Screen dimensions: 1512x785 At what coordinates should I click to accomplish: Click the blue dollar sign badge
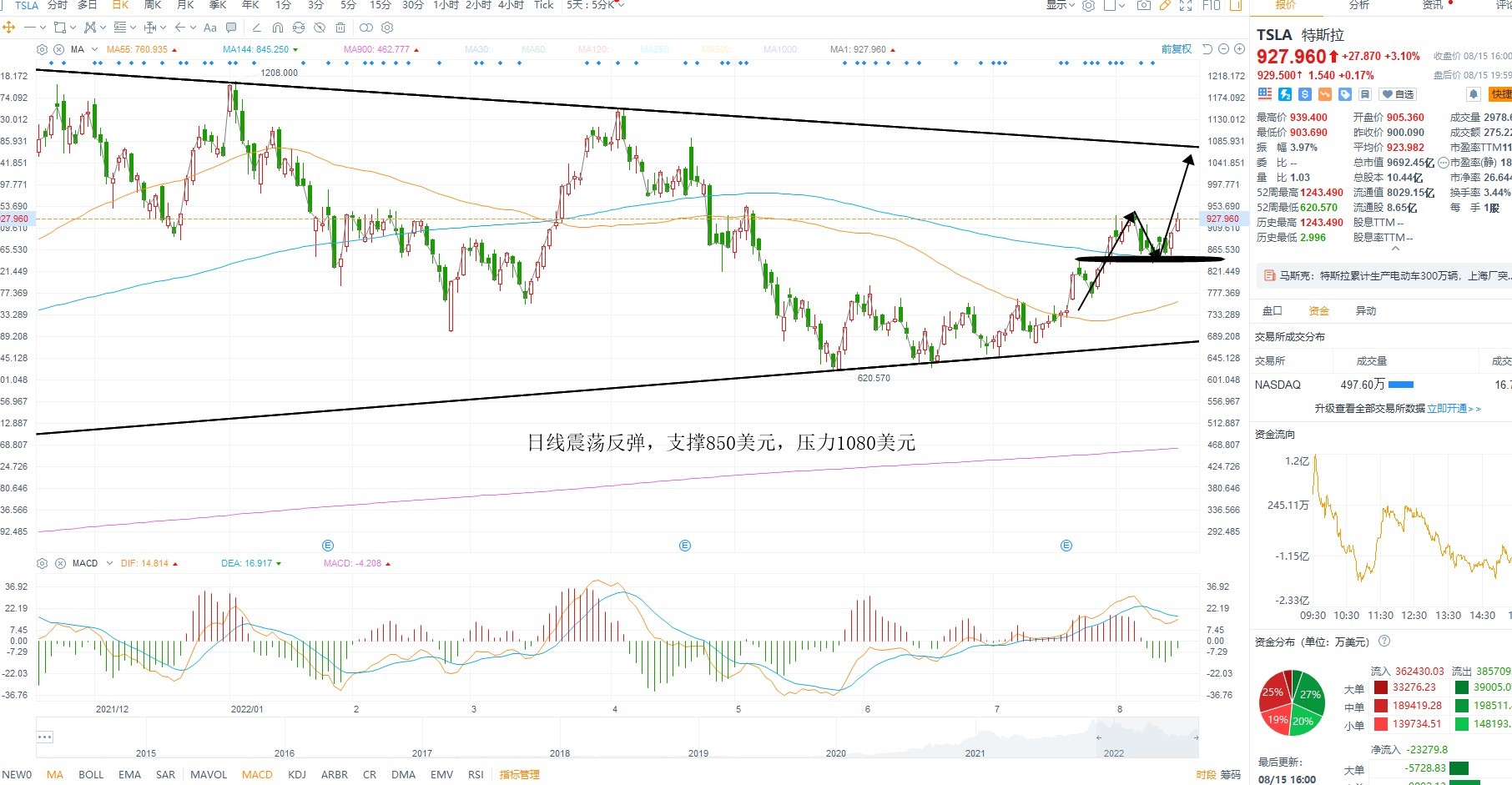coord(1305,94)
